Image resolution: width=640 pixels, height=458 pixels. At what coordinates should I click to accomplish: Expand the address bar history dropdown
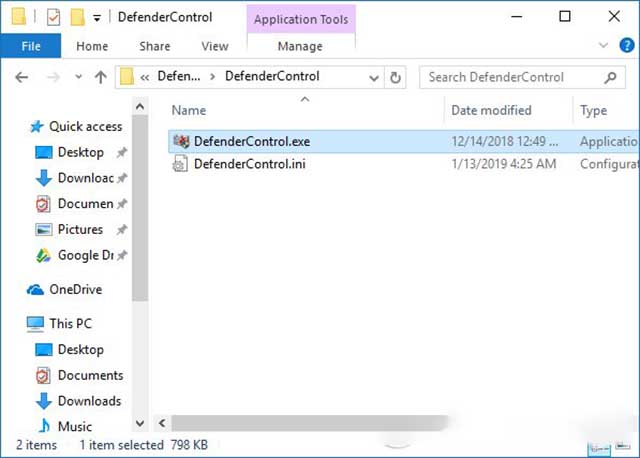click(373, 78)
